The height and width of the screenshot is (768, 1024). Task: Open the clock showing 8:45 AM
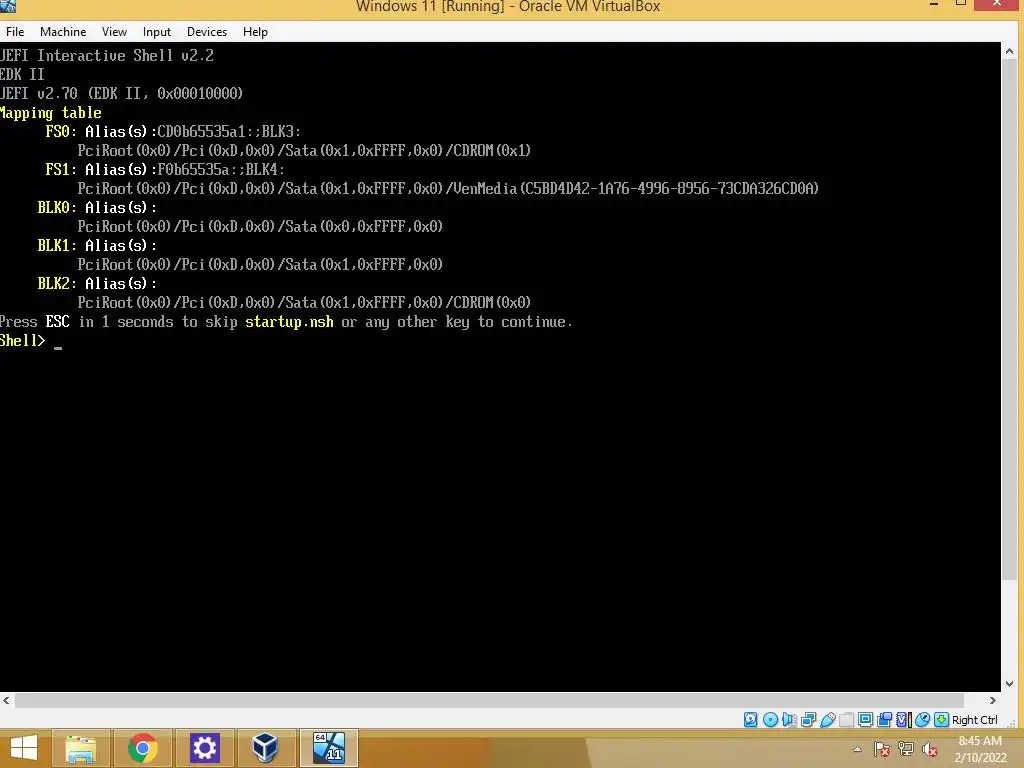click(980, 749)
